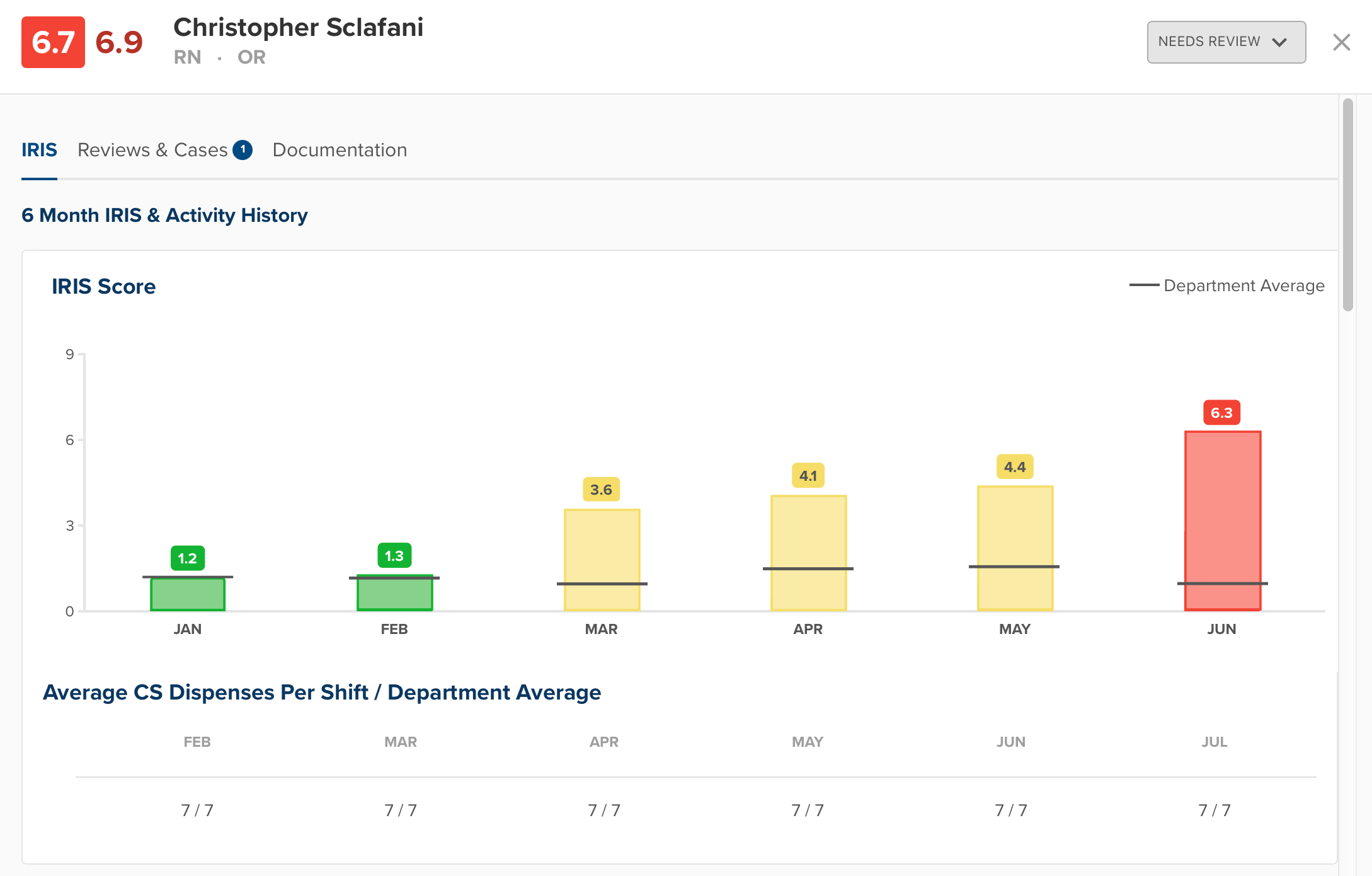Select the IRIS tab
Screen dimensions: 1372x876
coord(39,150)
